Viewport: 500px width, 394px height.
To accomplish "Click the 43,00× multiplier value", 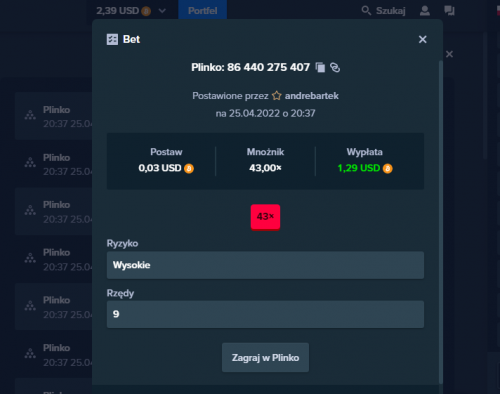I will pos(265,168).
